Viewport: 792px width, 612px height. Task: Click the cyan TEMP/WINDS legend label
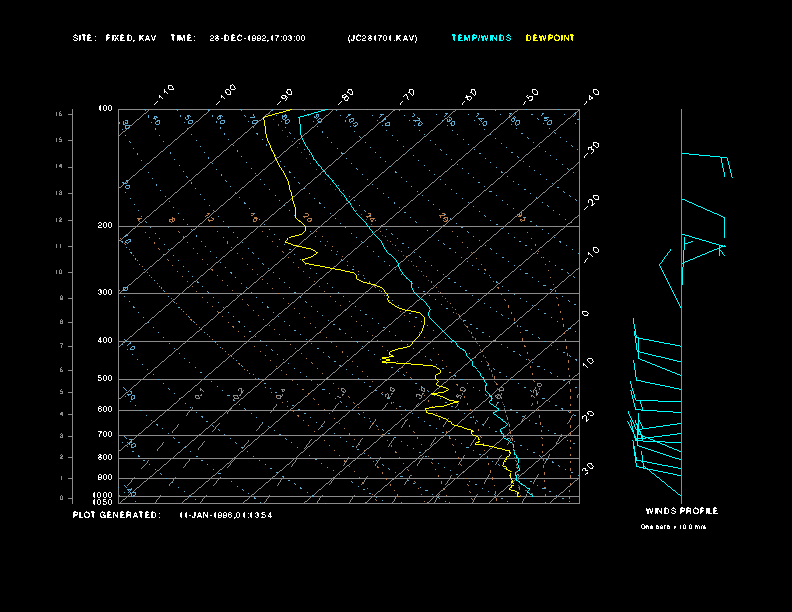pos(480,38)
